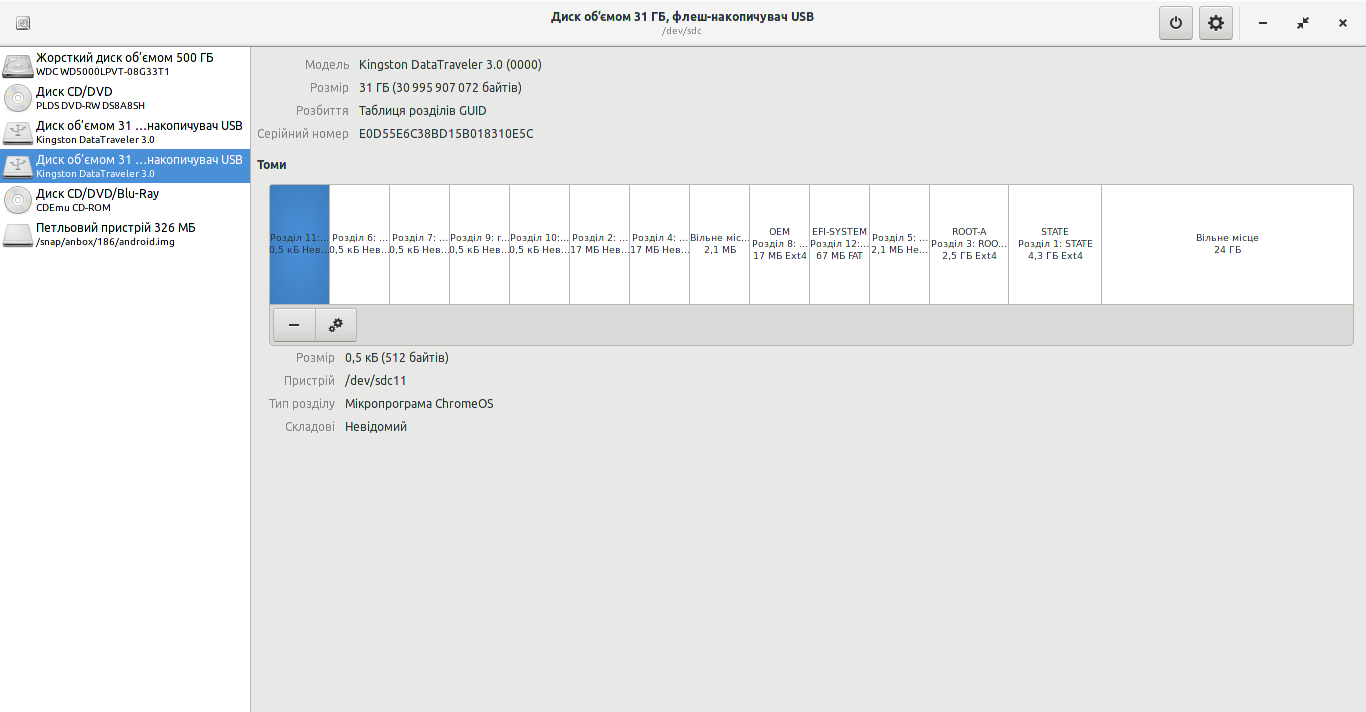Select the OEM partition 17 MB Ext4
Image resolution: width=1366 pixels, height=712 pixels.
pos(779,244)
